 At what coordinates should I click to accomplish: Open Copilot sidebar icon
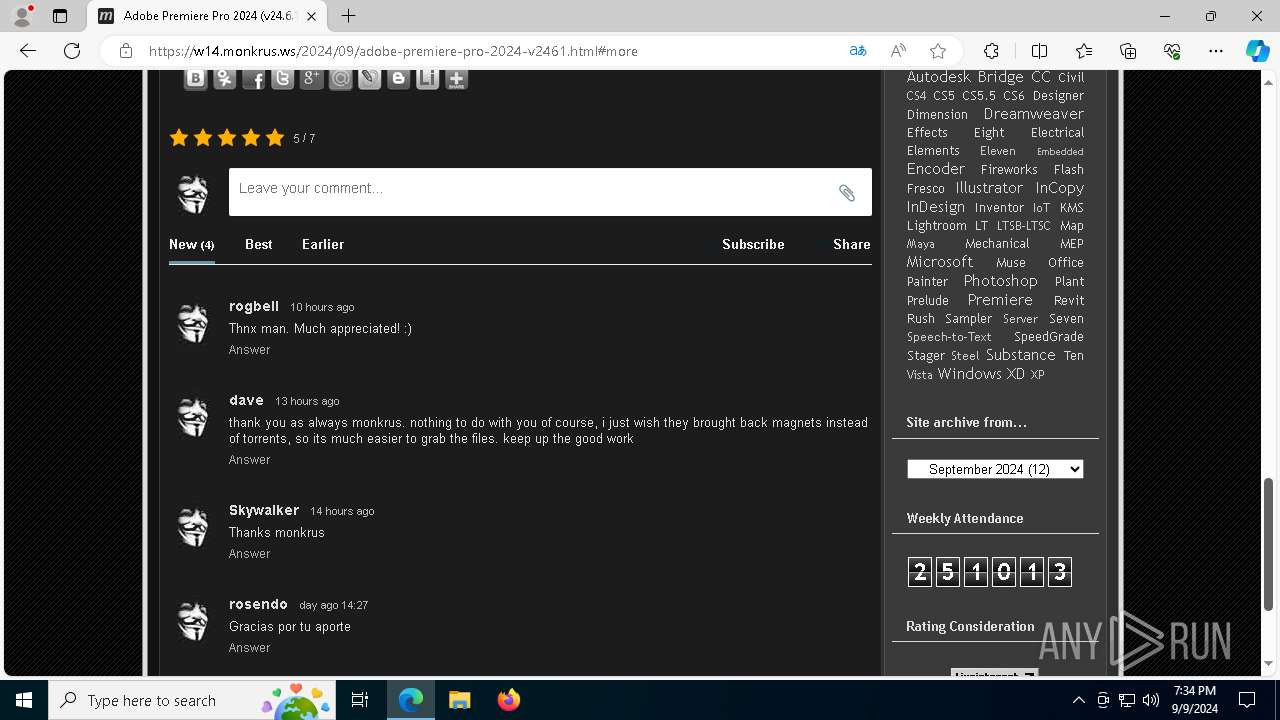[1257, 51]
